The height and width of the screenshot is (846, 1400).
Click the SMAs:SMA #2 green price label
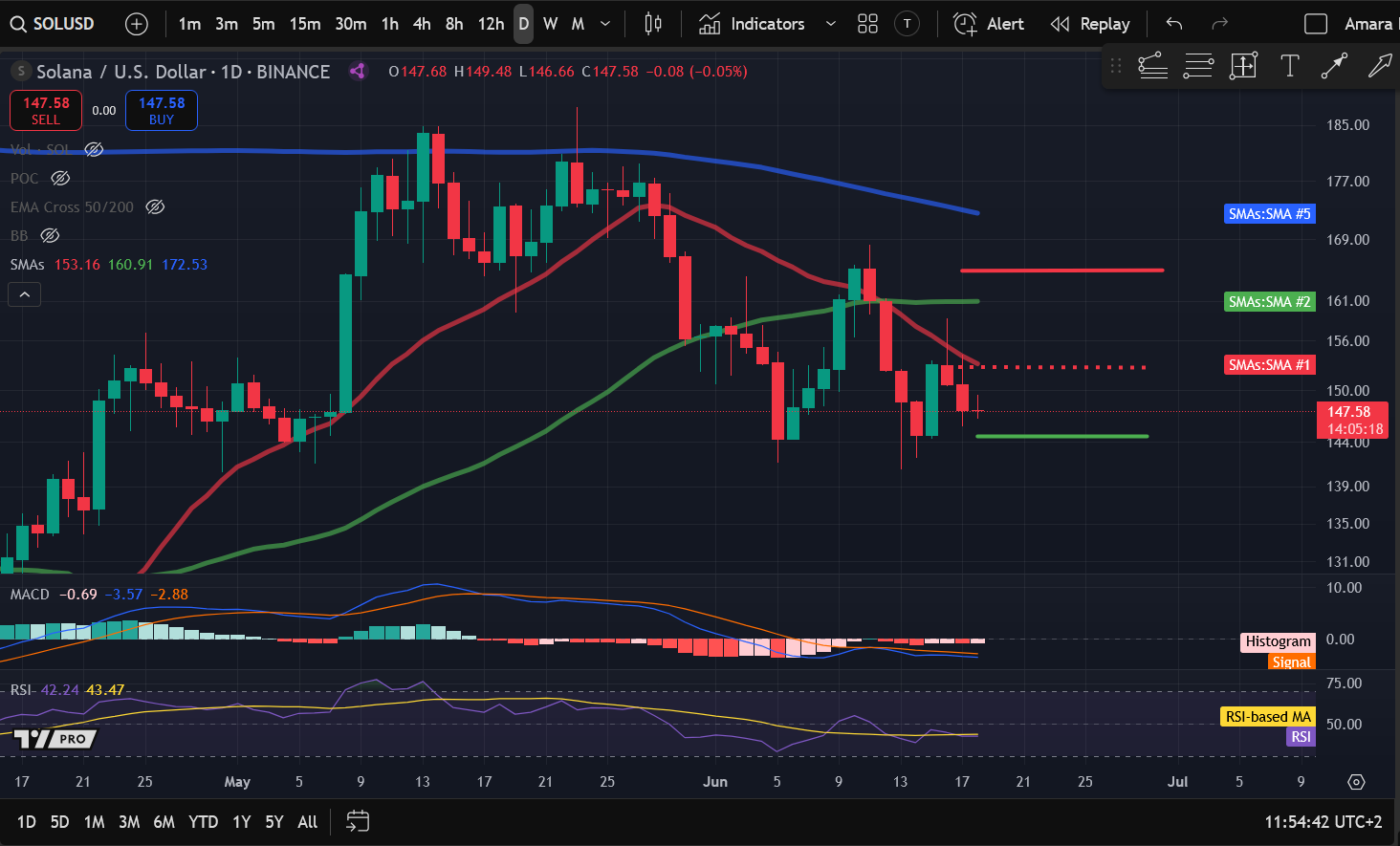(1270, 302)
